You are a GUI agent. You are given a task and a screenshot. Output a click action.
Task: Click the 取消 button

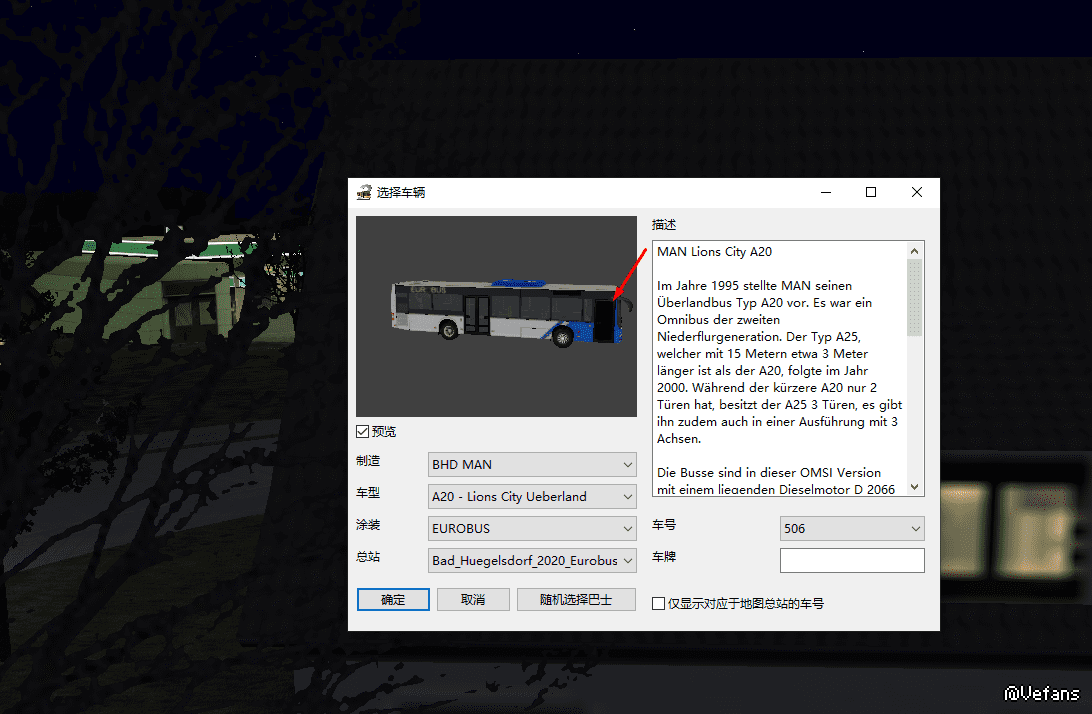pyautogui.click(x=473, y=600)
